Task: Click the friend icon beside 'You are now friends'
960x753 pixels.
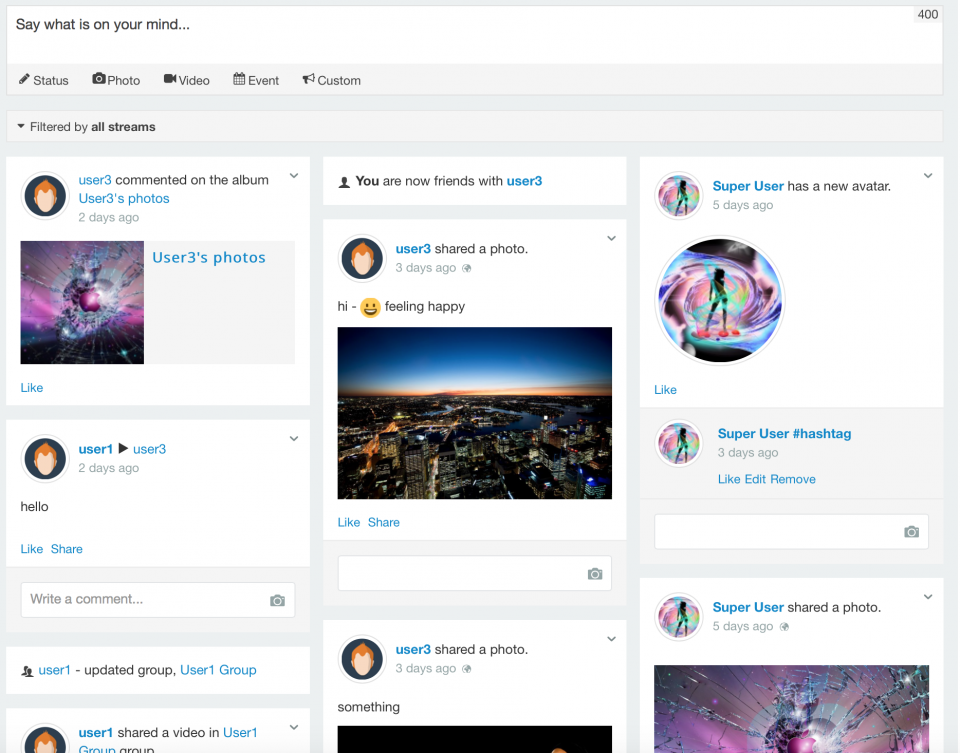Action: (344, 182)
